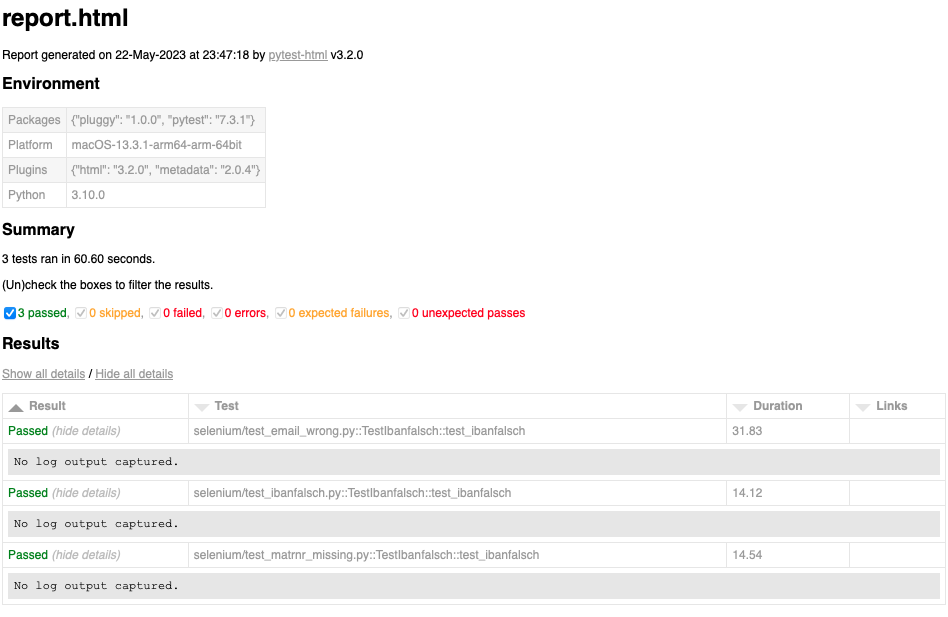Image resolution: width=948 pixels, height=617 pixels.
Task: Click the Environment section heading
Action: 51,83
